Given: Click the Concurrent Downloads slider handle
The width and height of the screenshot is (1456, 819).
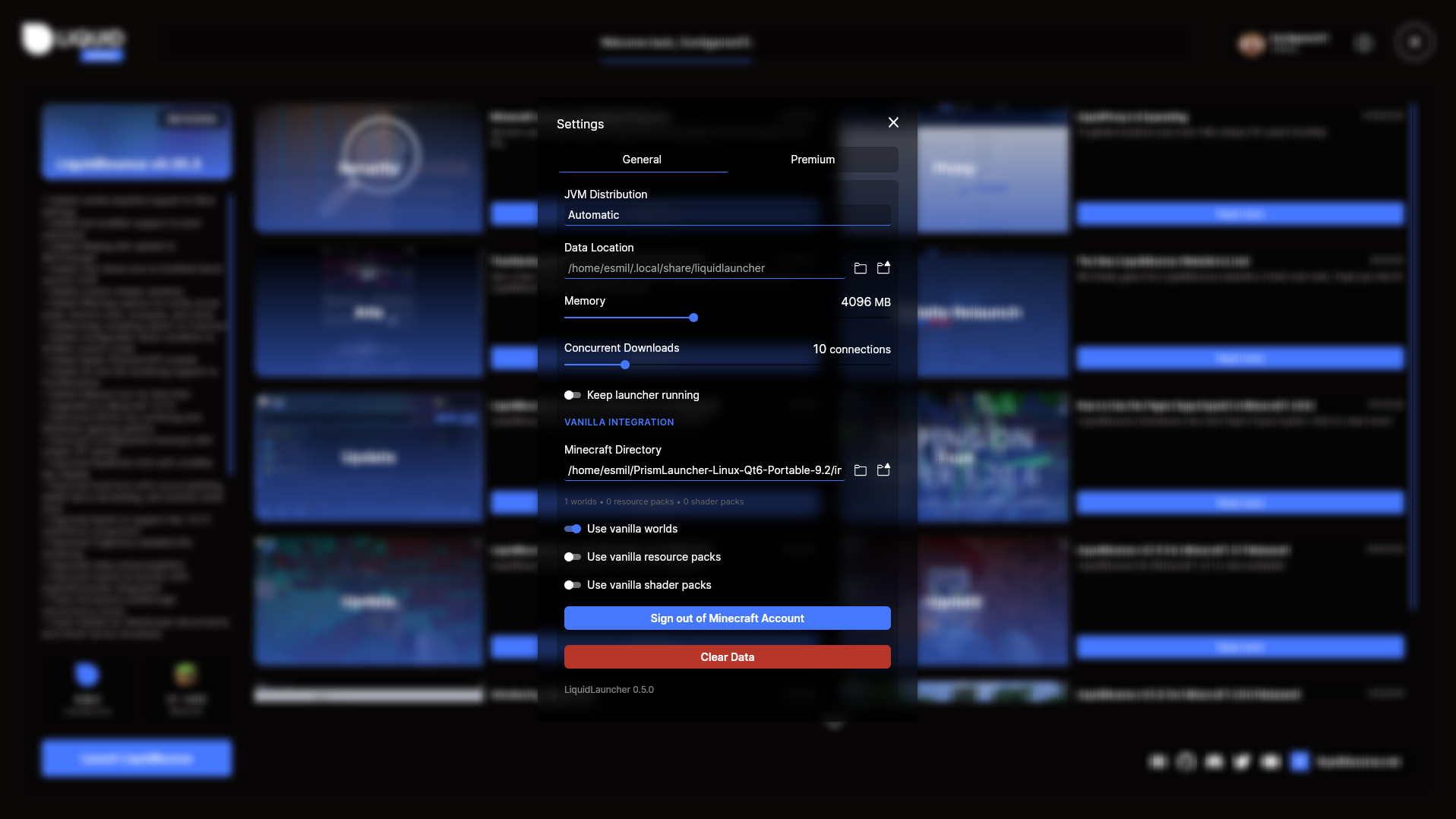Looking at the screenshot, I should (x=625, y=365).
